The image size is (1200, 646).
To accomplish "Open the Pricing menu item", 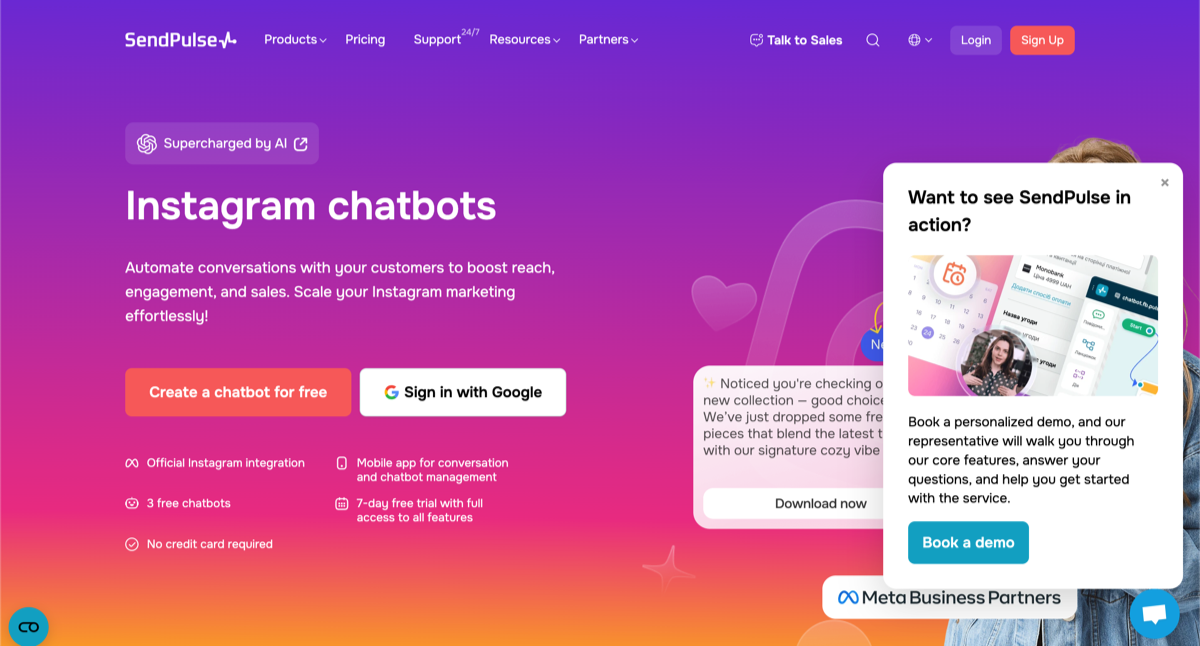I will tap(365, 40).
